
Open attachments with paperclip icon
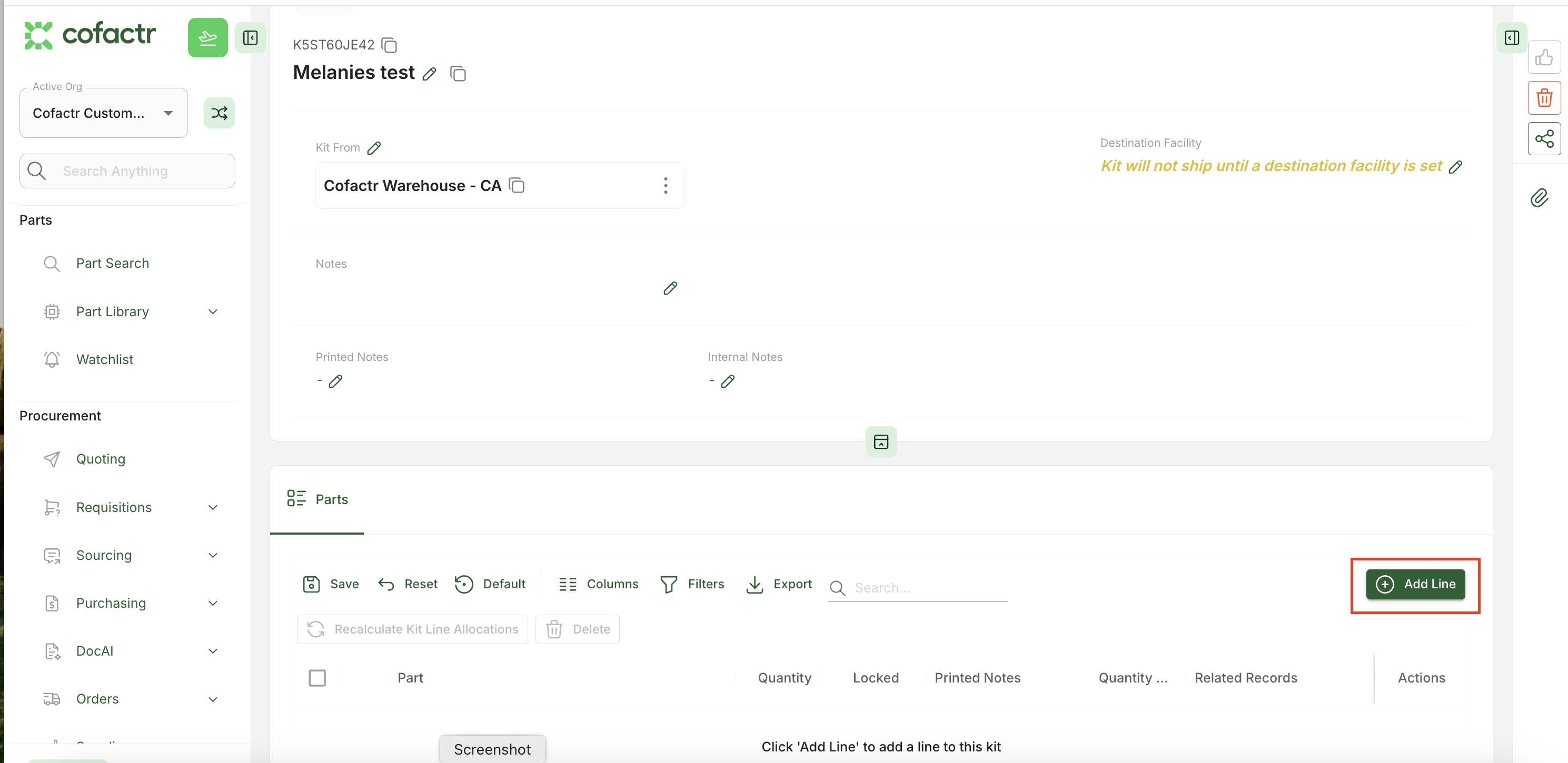[1539, 198]
